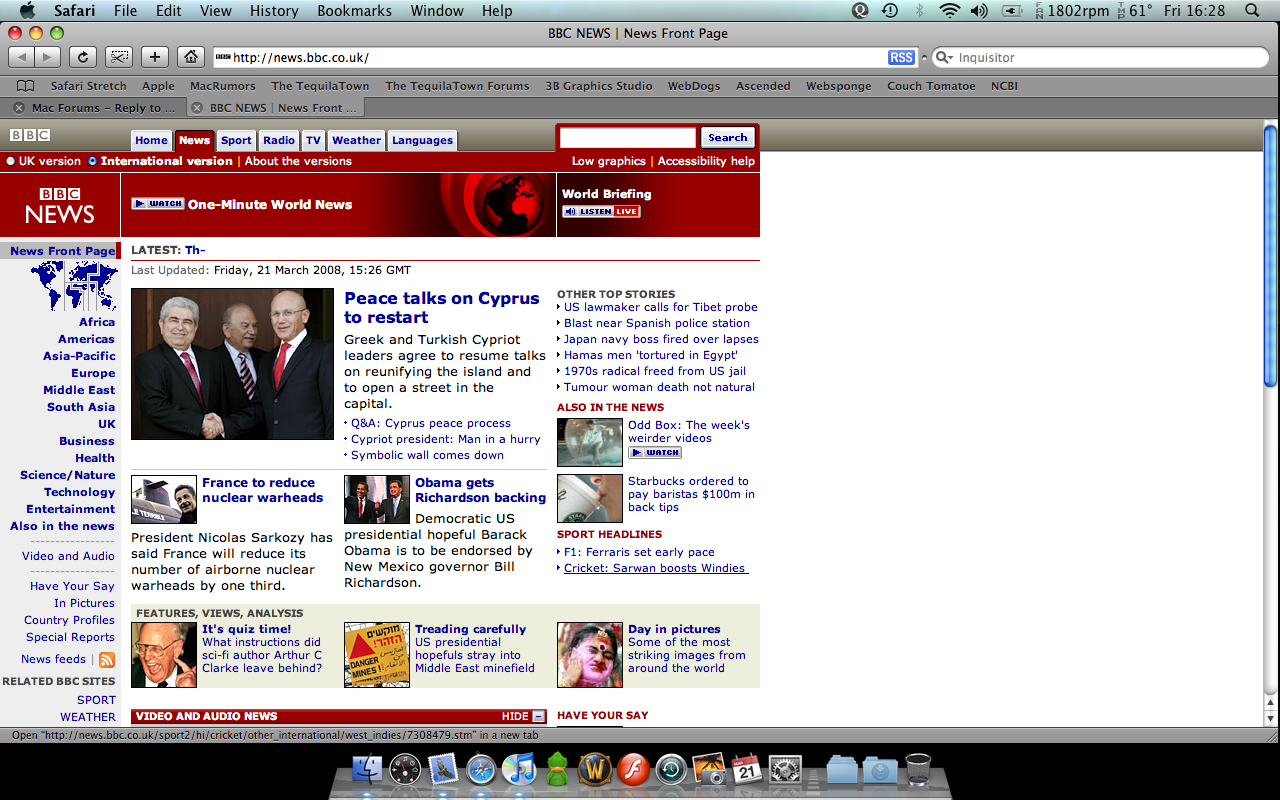Go back with Safari's back arrow

point(22,57)
